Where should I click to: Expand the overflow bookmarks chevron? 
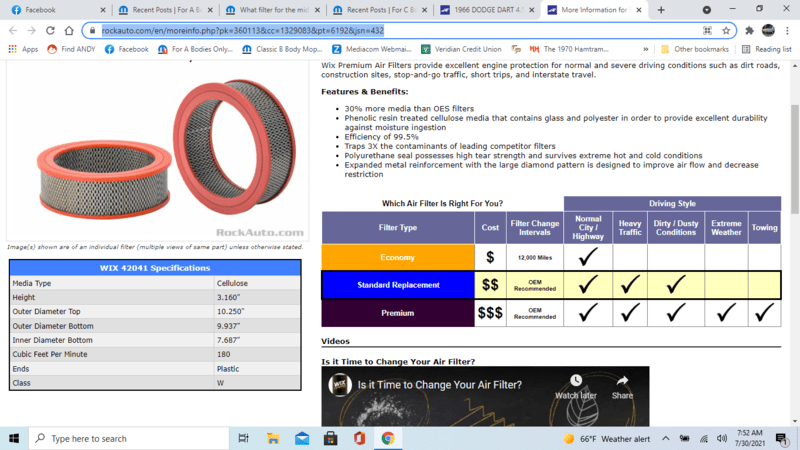tap(646, 49)
